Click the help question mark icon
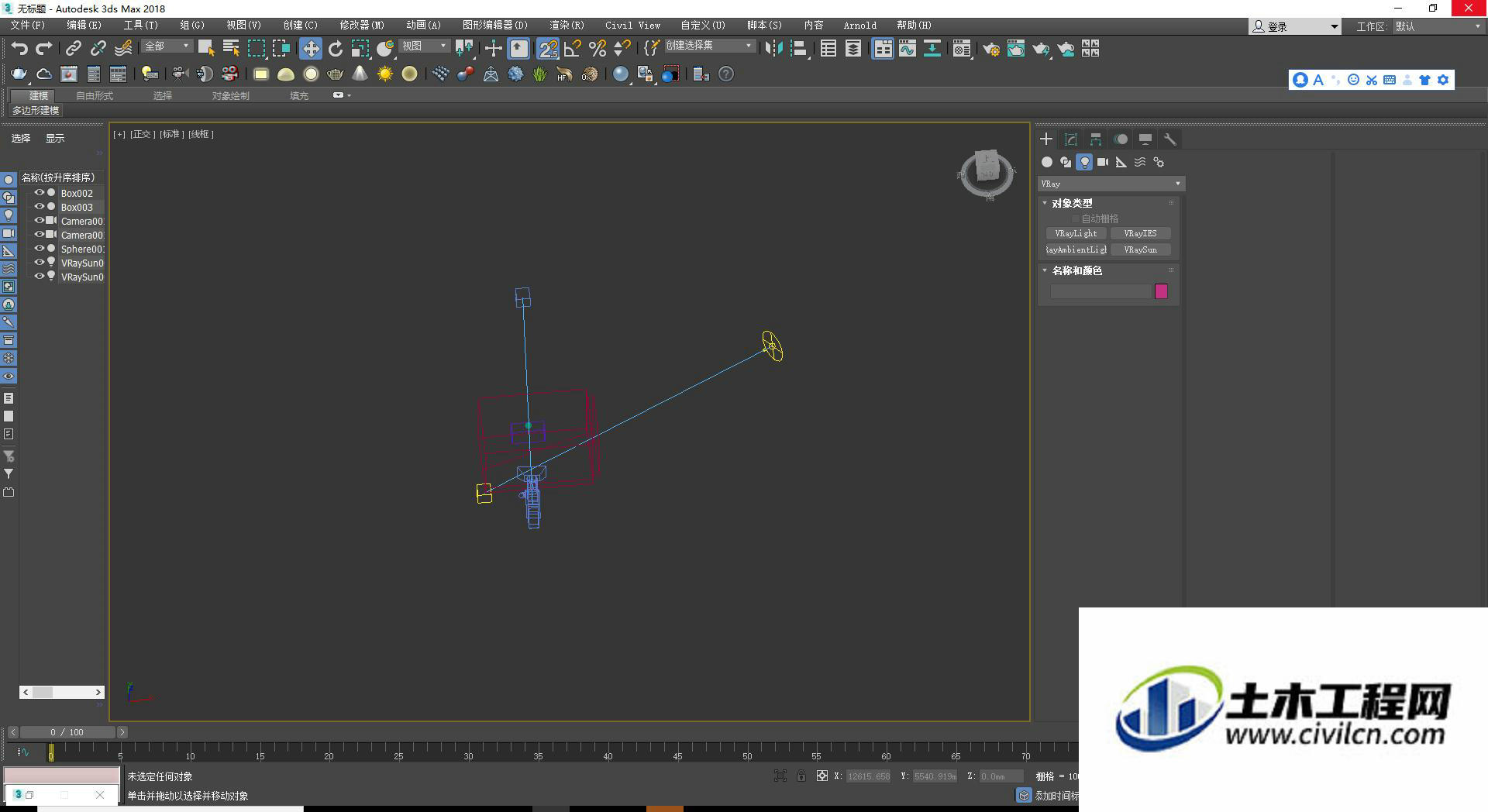Viewport: 1488px width, 812px height. [x=726, y=74]
